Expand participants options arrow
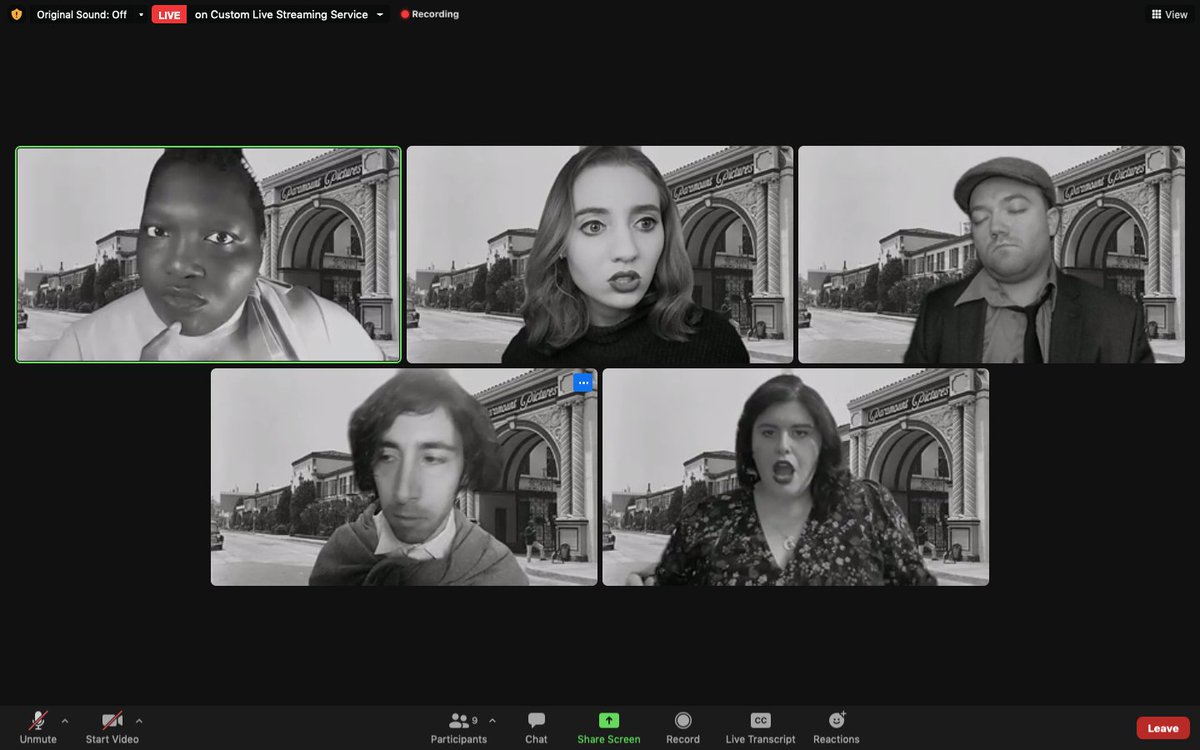The width and height of the screenshot is (1200, 750). (x=492, y=720)
